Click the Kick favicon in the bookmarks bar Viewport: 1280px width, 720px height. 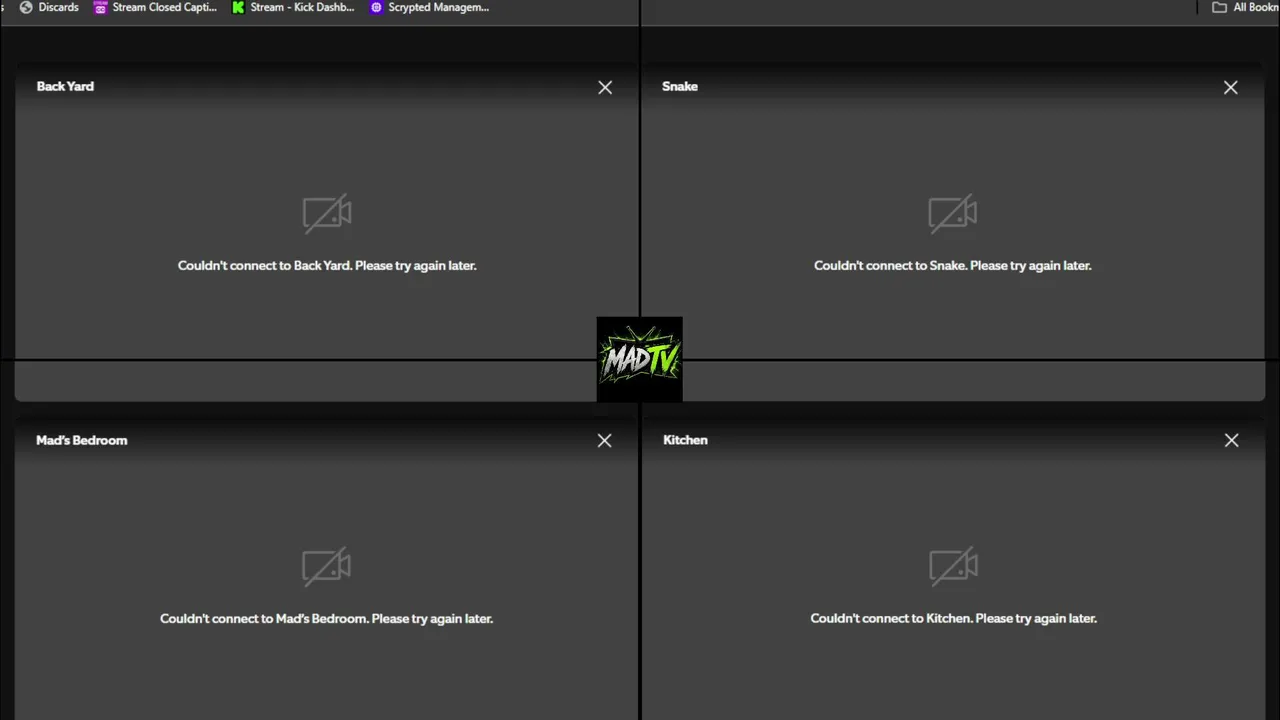pos(238,7)
